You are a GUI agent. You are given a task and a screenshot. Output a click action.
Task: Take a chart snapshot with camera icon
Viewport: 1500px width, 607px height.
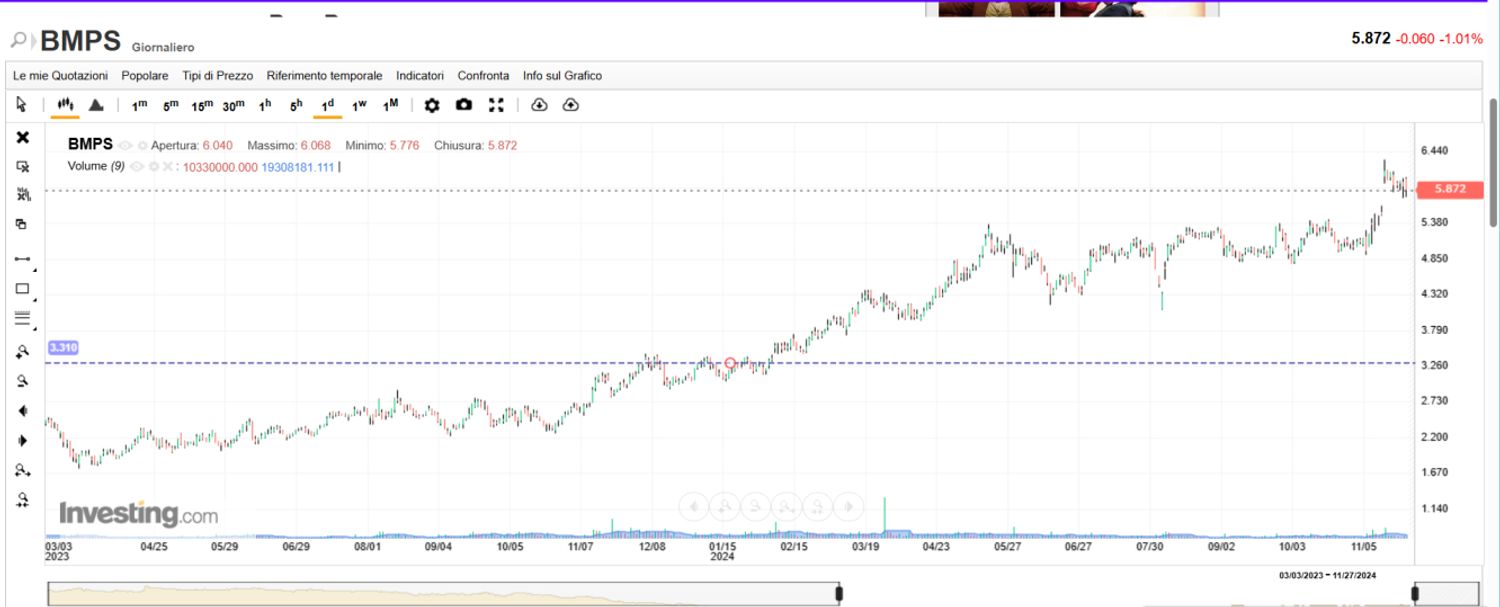(464, 105)
